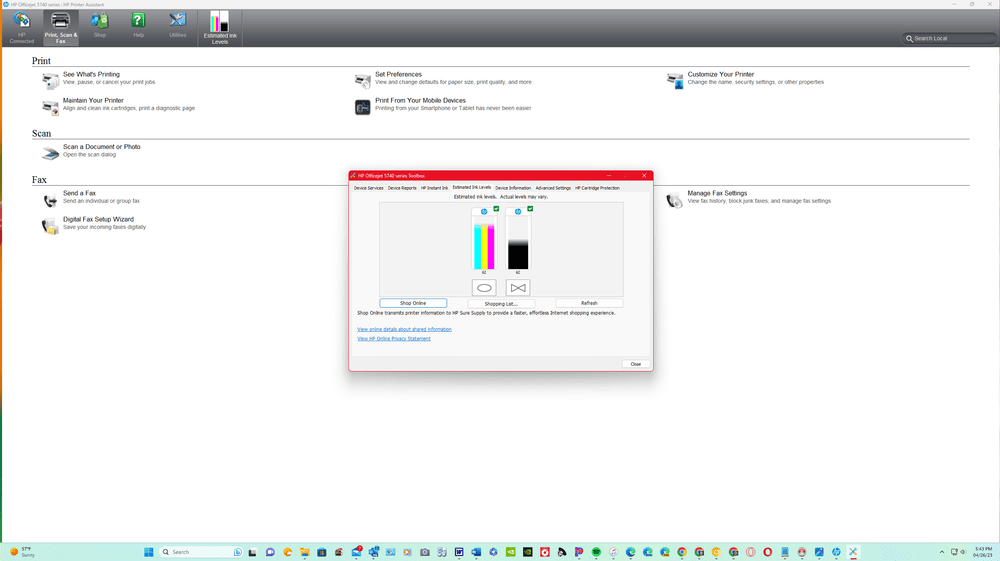The height and width of the screenshot is (561, 1000).
Task: Click the green checkmark on the tri-color cartridge
Action: [496, 209]
